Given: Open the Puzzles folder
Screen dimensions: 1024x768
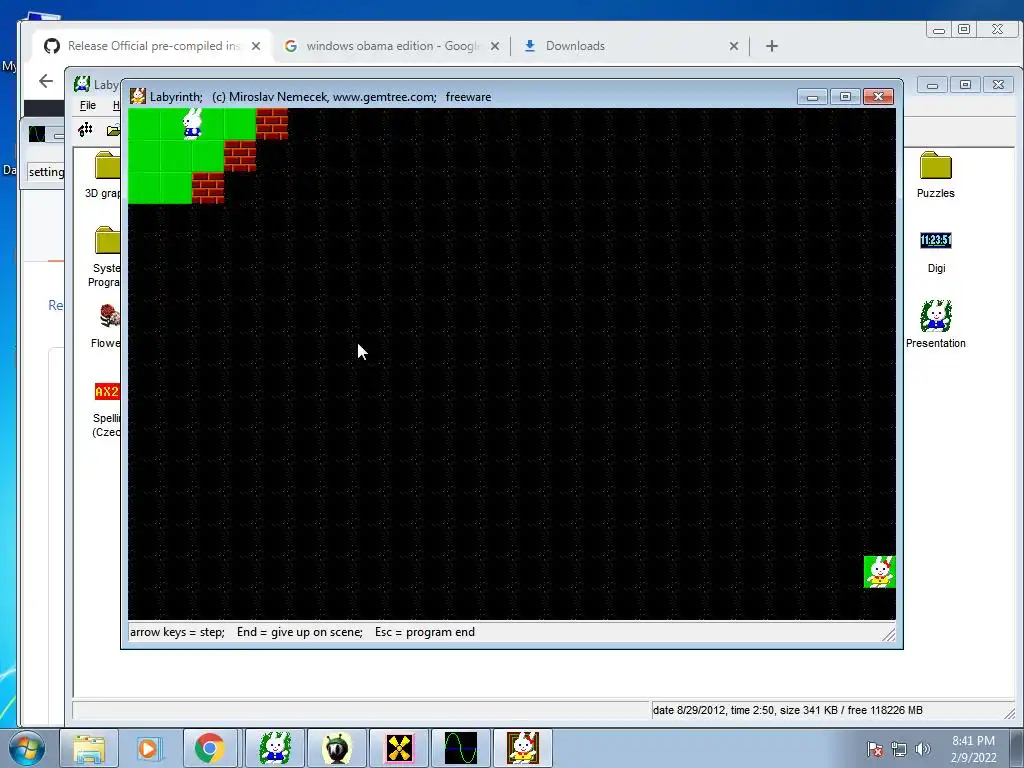Looking at the screenshot, I should click(x=935, y=174).
